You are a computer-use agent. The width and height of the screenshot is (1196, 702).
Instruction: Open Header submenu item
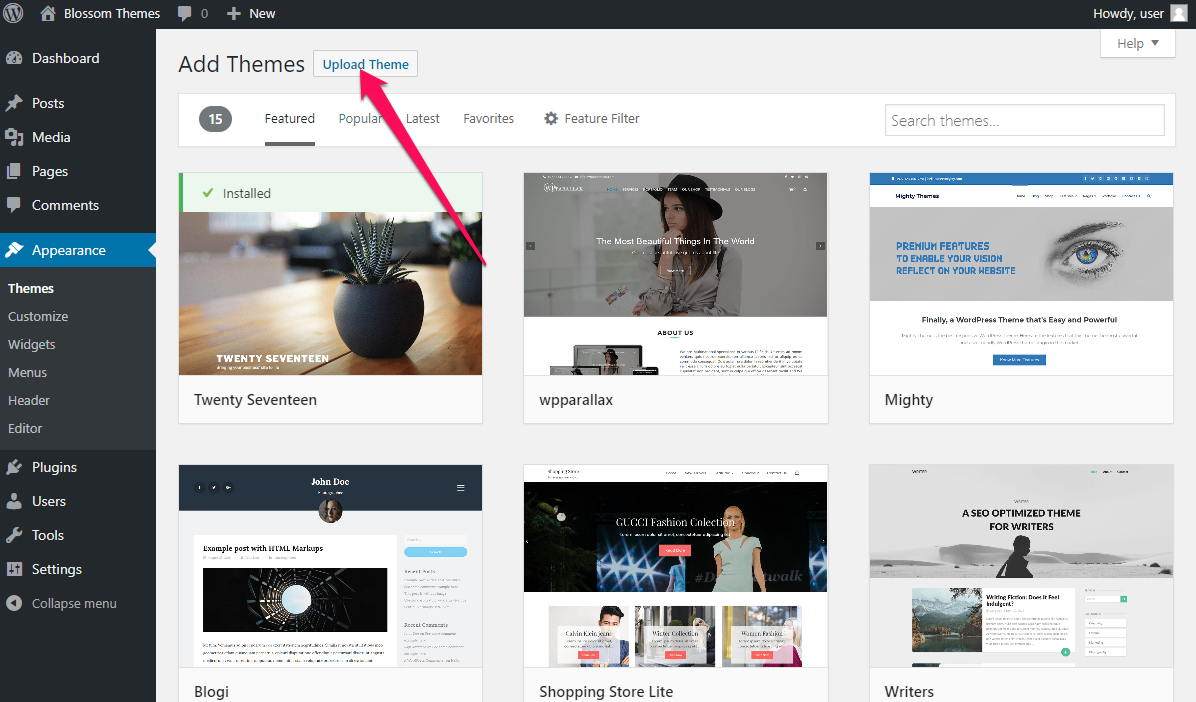pos(29,401)
